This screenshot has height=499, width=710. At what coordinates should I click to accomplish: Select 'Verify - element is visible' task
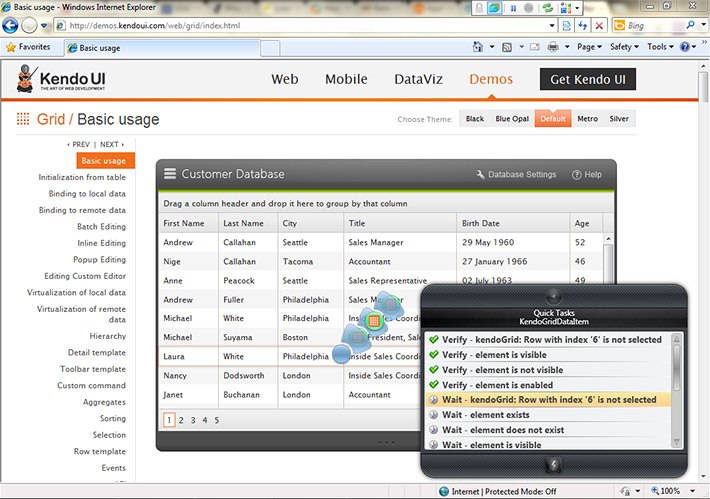coord(548,355)
